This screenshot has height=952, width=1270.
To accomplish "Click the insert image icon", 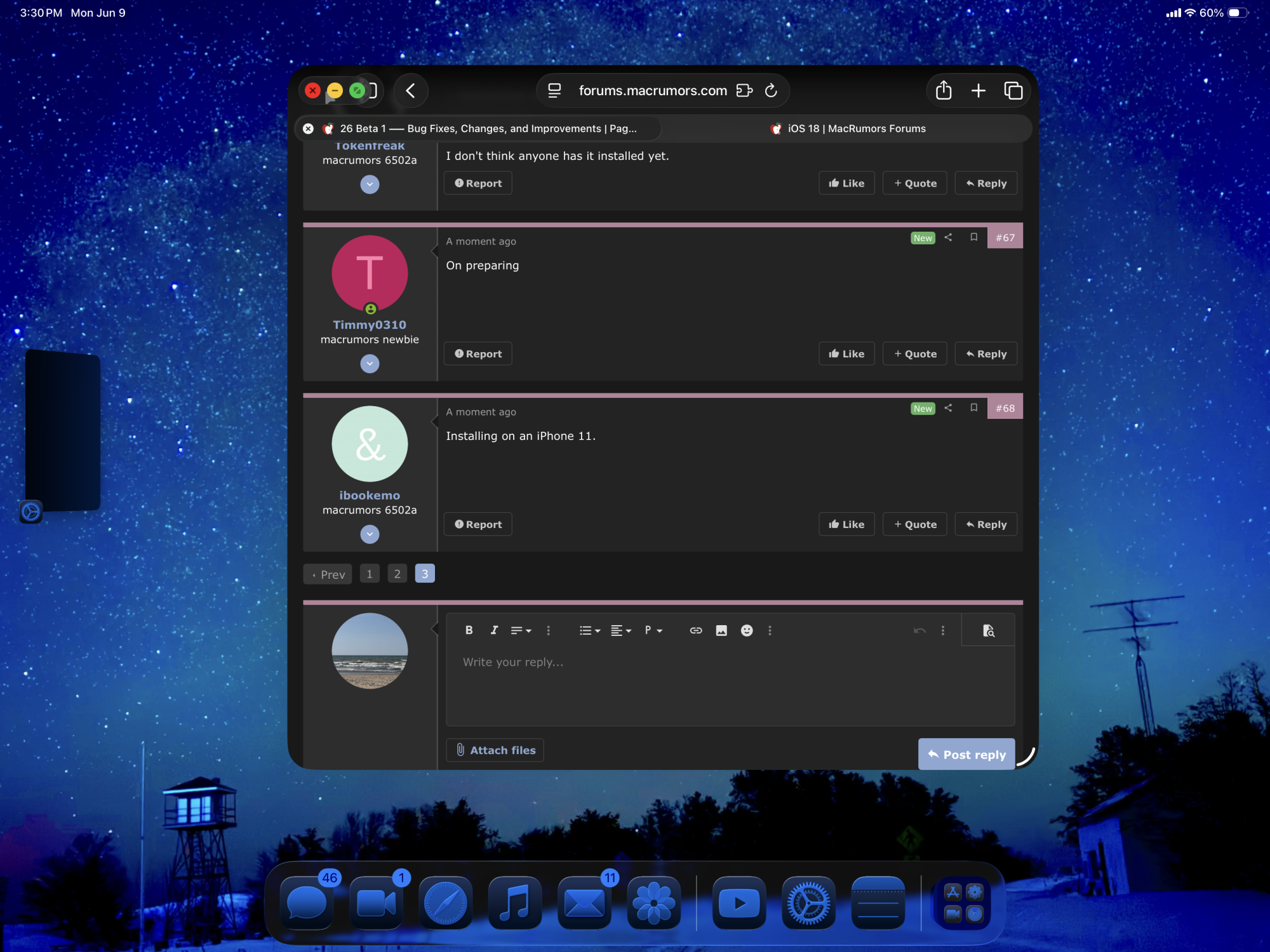I will (x=721, y=630).
